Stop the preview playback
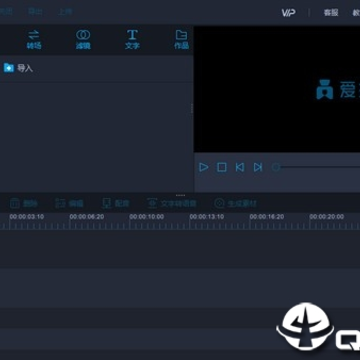 [x=222, y=167]
